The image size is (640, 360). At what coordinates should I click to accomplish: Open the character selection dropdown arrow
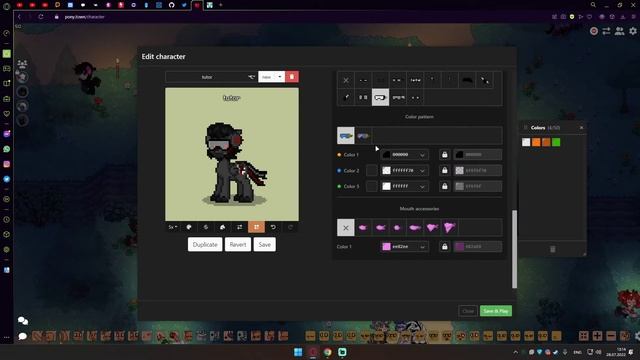[280, 77]
